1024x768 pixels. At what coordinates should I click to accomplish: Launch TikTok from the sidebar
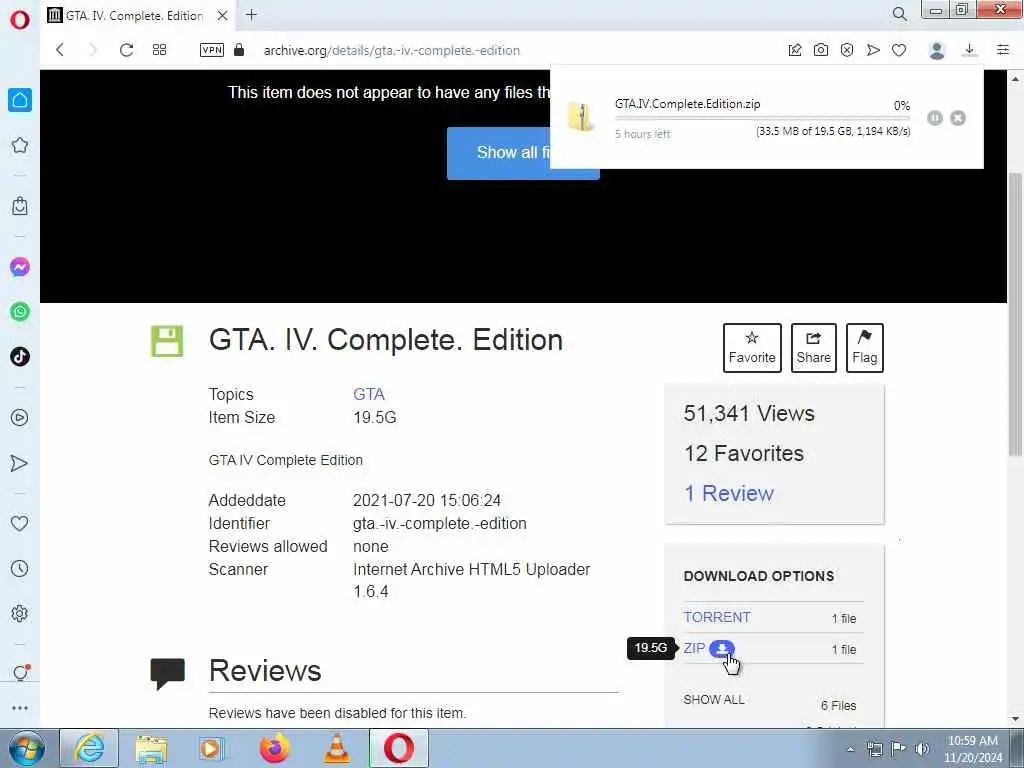[20, 357]
